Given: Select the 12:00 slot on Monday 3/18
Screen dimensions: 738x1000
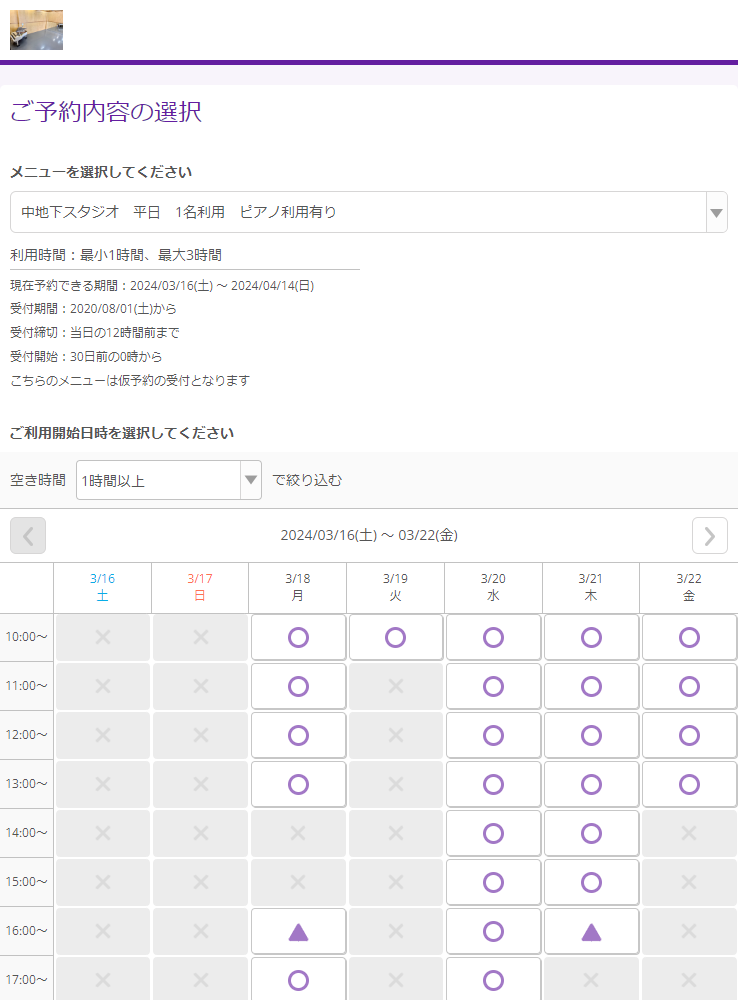Looking at the screenshot, I should [x=298, y=735].
